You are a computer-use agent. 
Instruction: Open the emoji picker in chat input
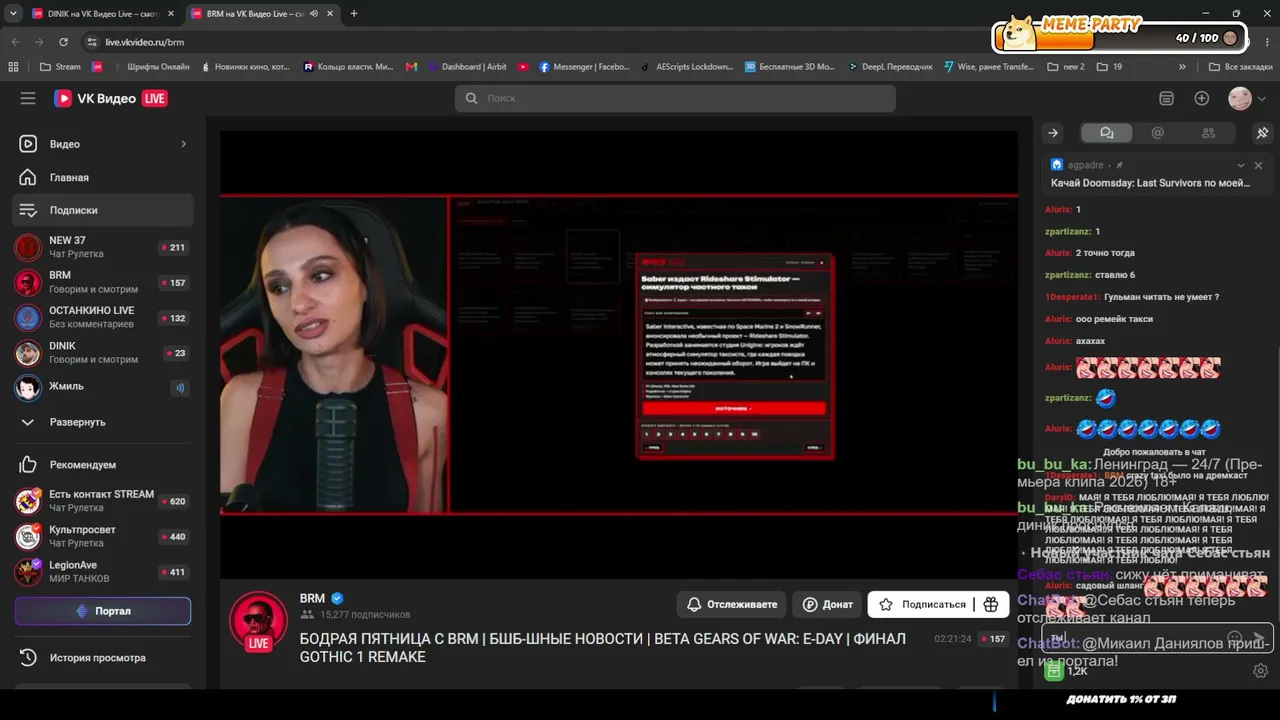(1235, 637)
